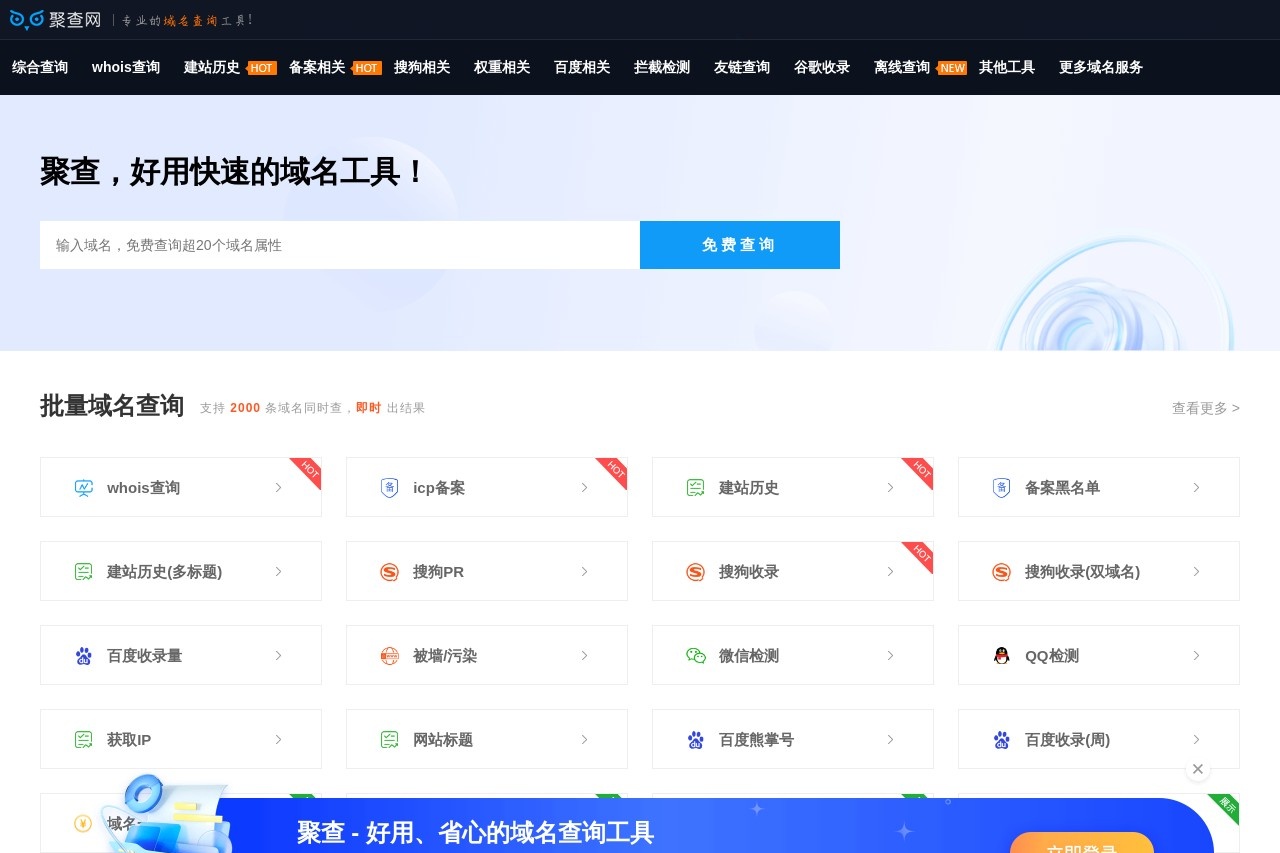Open whois查询 card chevron arrow

279,488
